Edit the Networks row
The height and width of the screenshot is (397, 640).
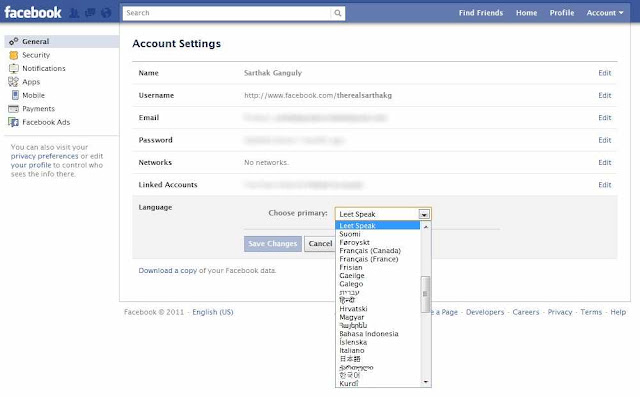pyautogui.click(x=604, y=162)
